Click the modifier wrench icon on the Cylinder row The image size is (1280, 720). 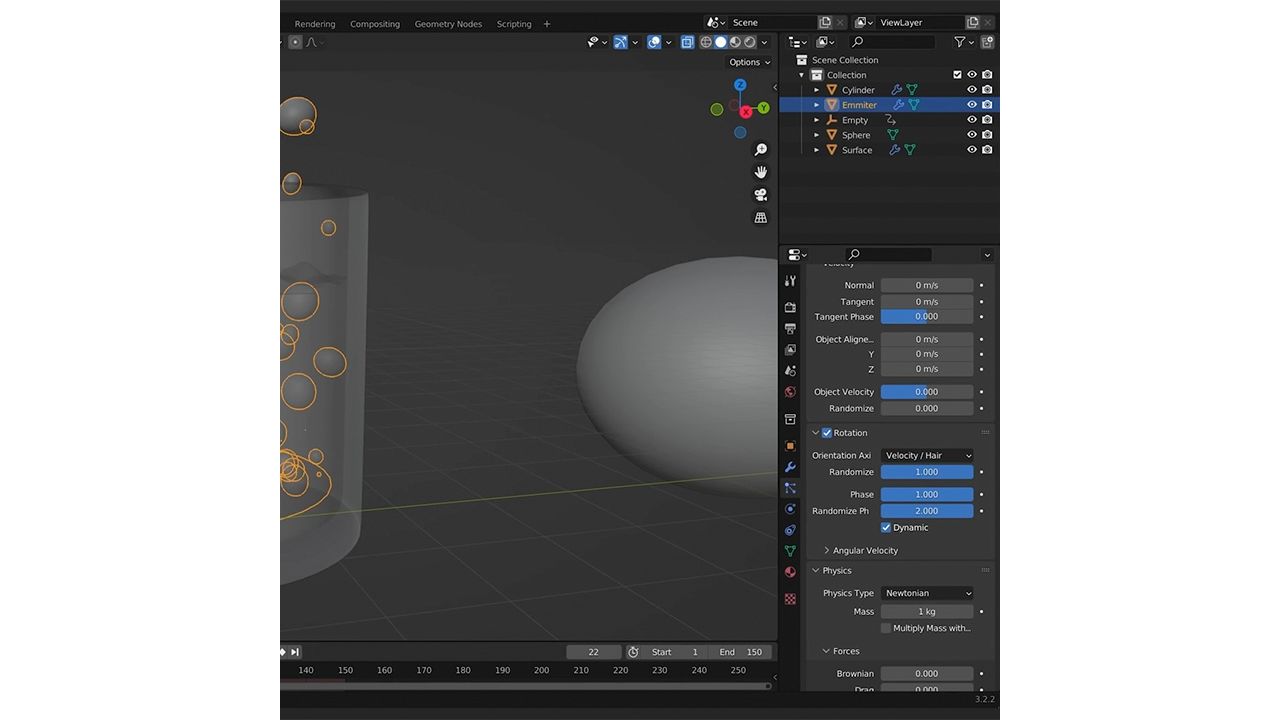[896, 90]
